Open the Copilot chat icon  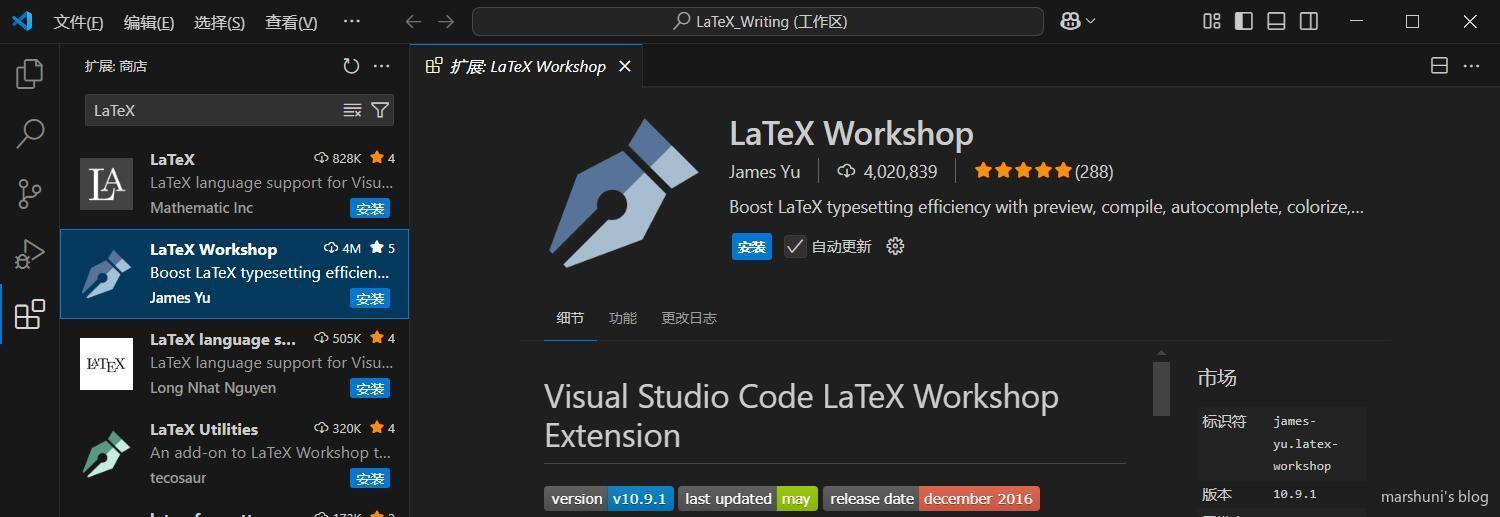tap(1070, 21)
